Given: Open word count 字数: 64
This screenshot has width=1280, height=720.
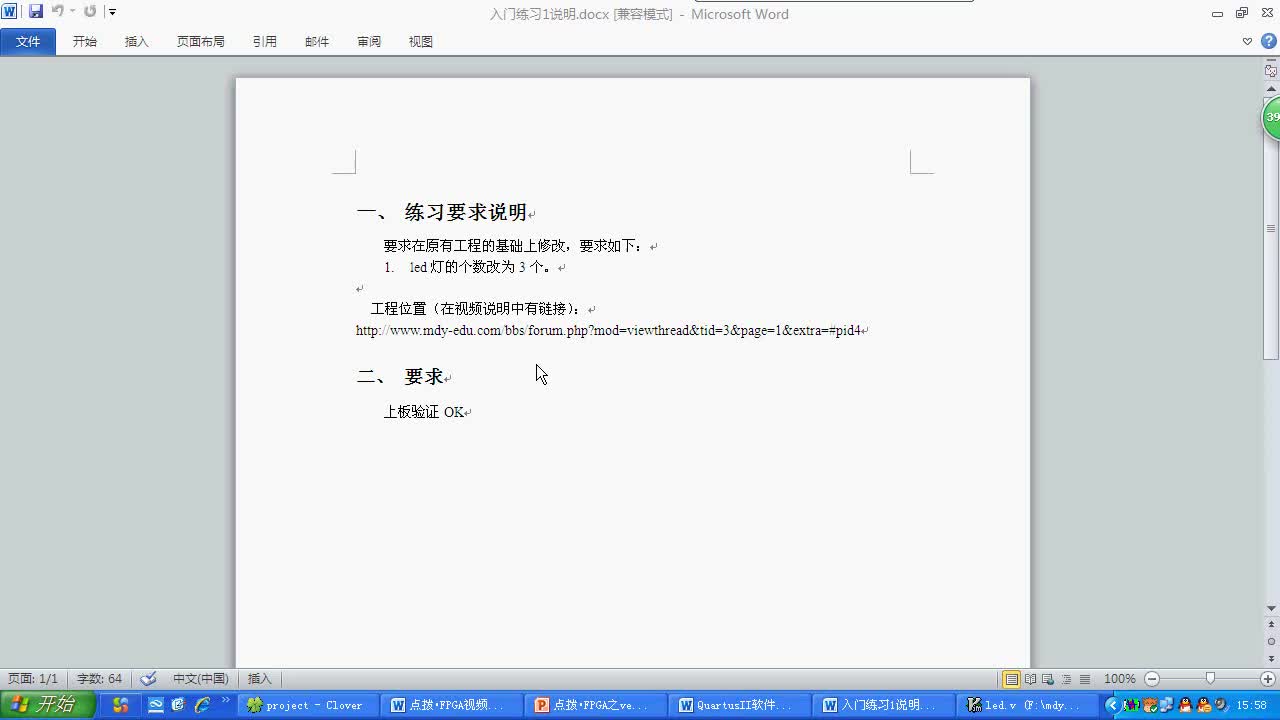Looking at the screenshot, I should pos(99,679).
